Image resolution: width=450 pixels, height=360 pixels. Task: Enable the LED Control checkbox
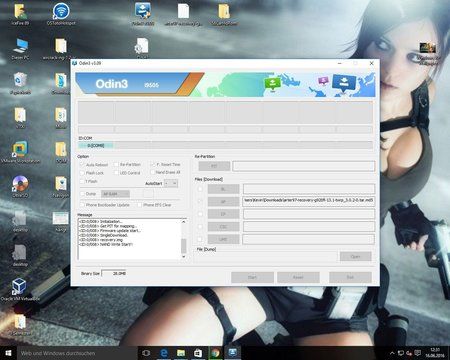point(116,173)
